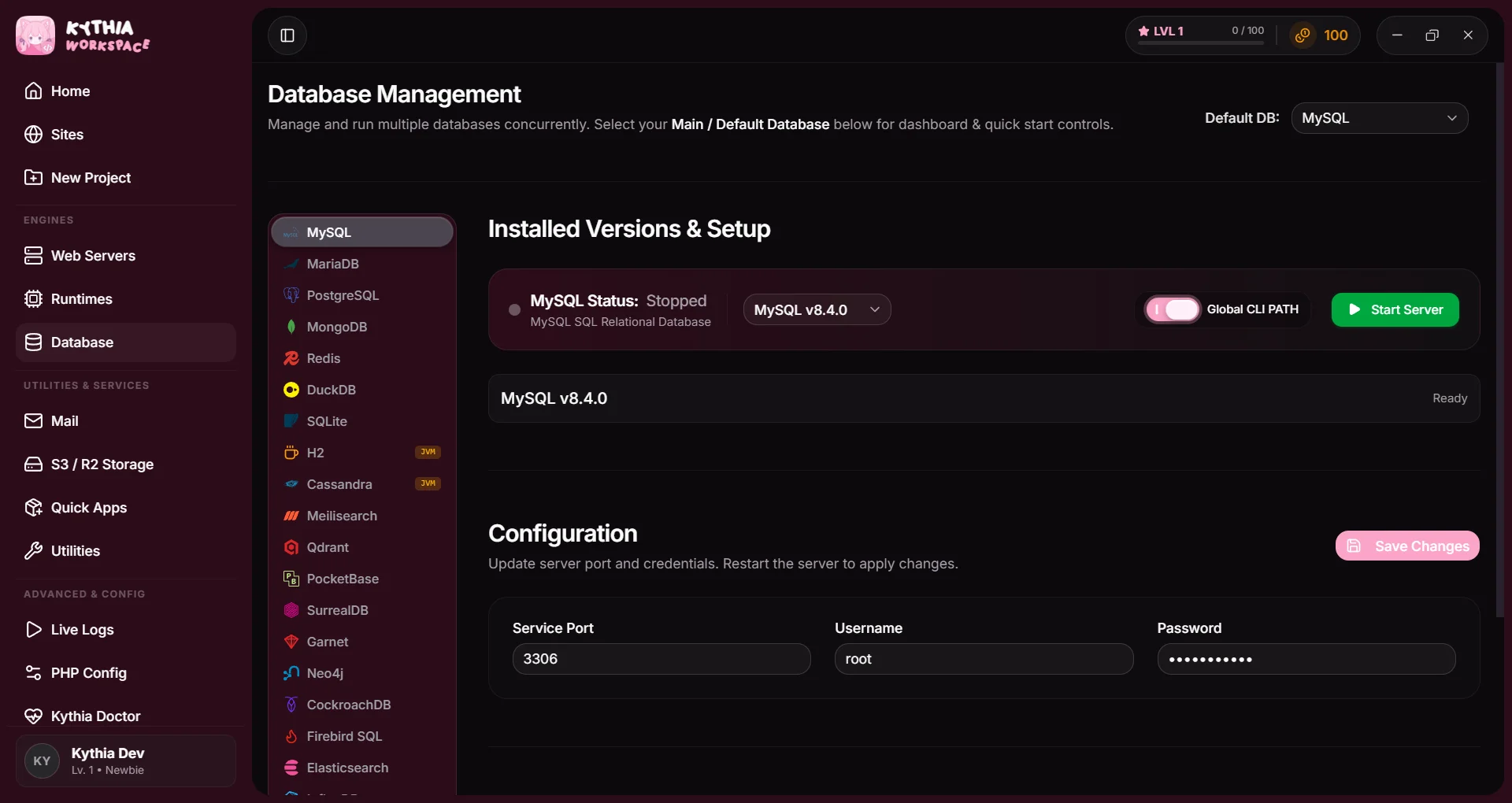Click the gold coin icon

pos(1303,35)
